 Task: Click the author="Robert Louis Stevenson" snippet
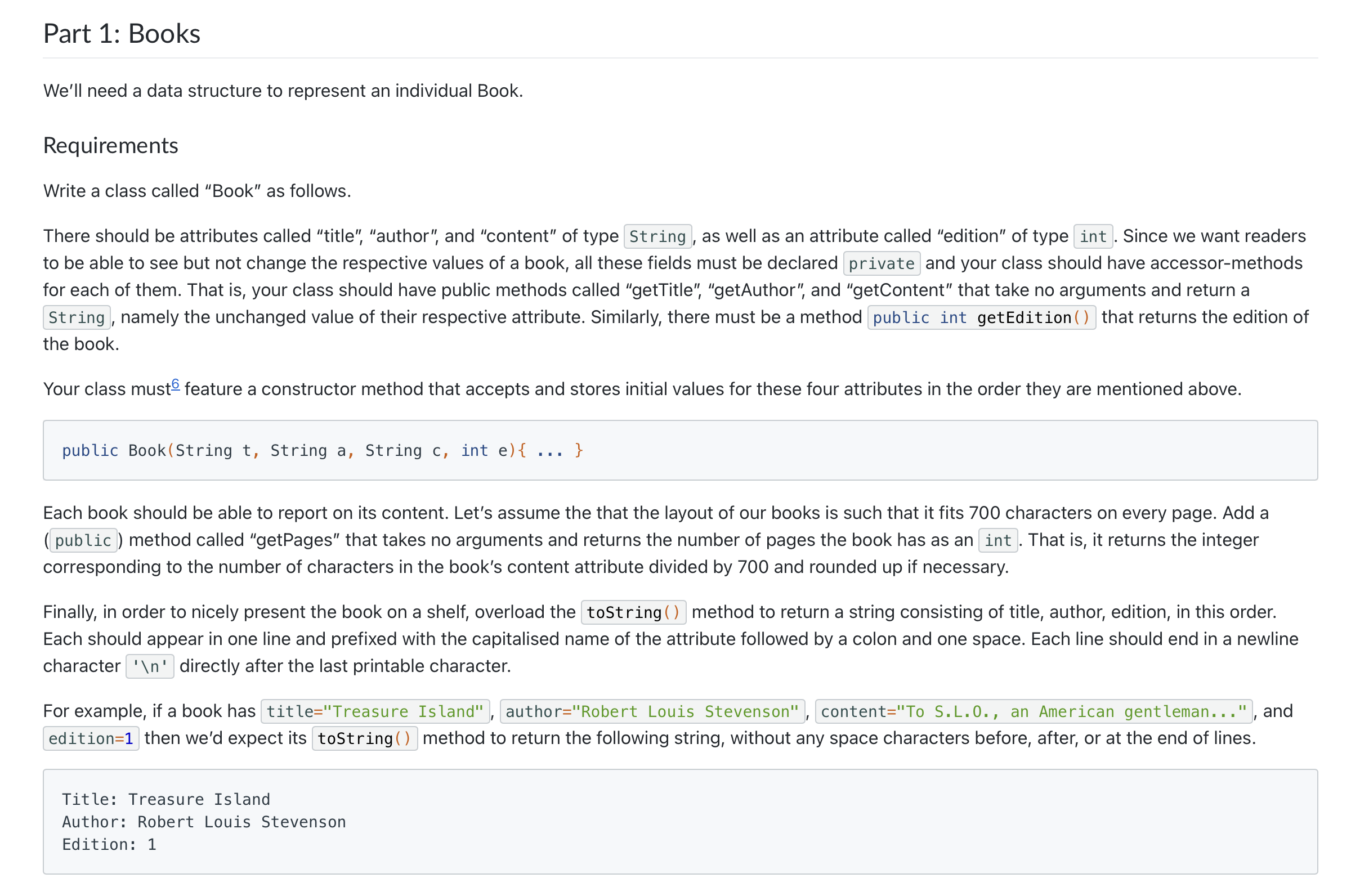[652, 711]
